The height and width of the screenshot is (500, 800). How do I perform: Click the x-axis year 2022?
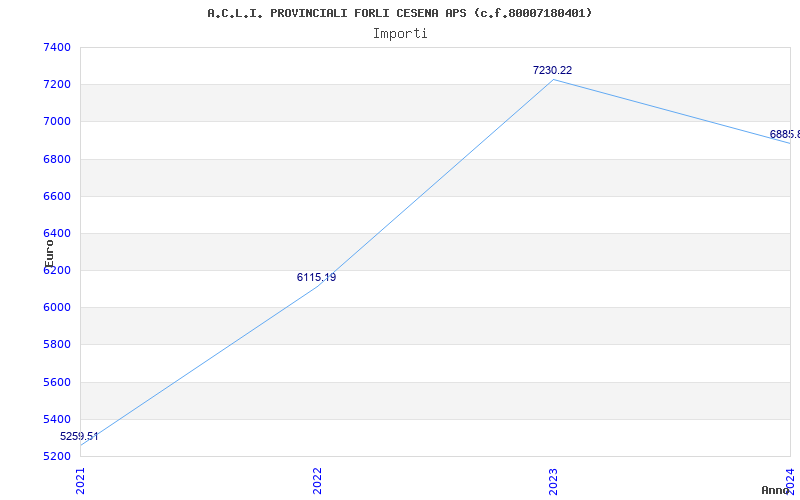pyautogui.click(x=317, y=481)
